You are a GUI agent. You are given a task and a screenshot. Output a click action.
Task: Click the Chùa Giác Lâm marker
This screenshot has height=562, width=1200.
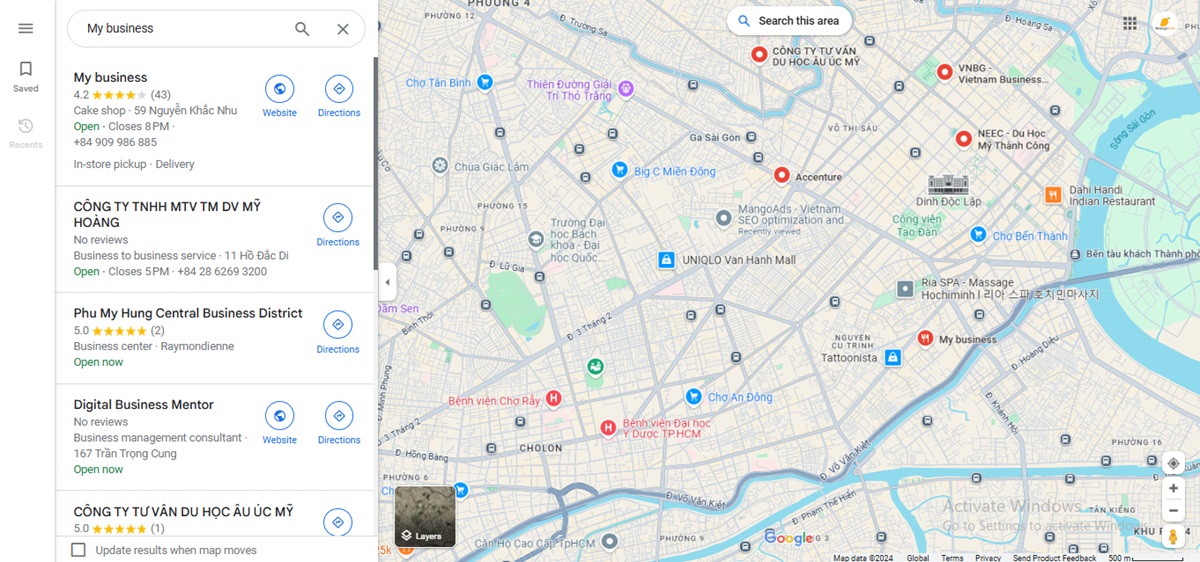click(439, 166)
